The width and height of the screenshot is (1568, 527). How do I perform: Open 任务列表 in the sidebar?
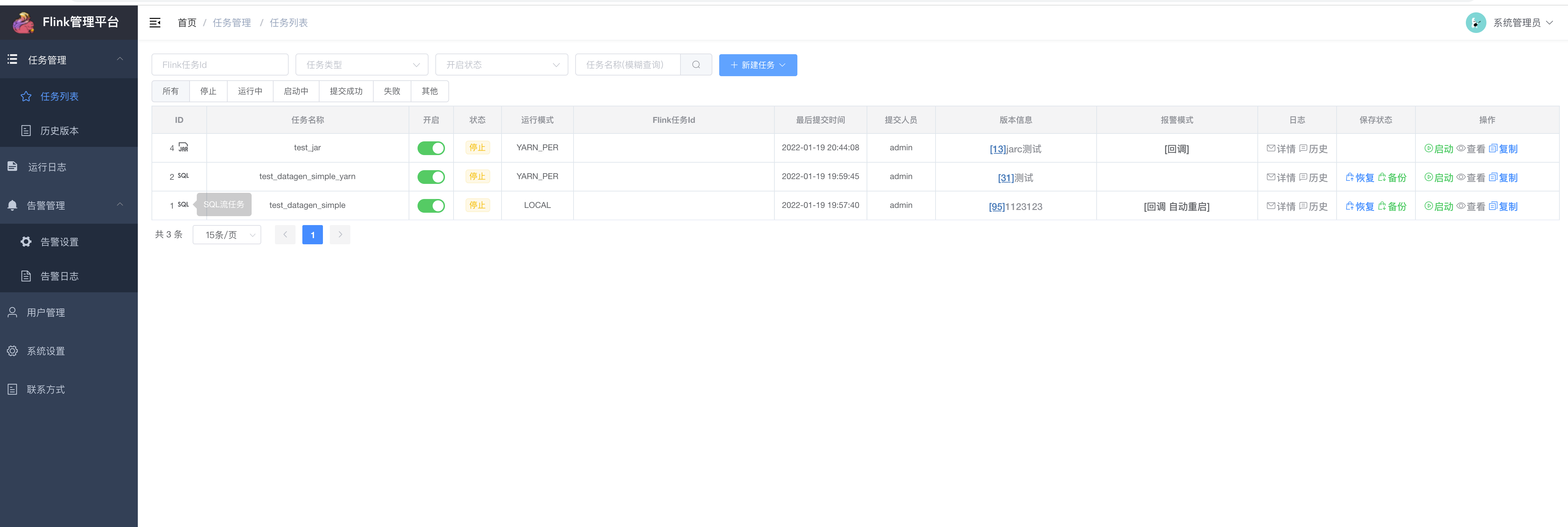coord(69,96)
